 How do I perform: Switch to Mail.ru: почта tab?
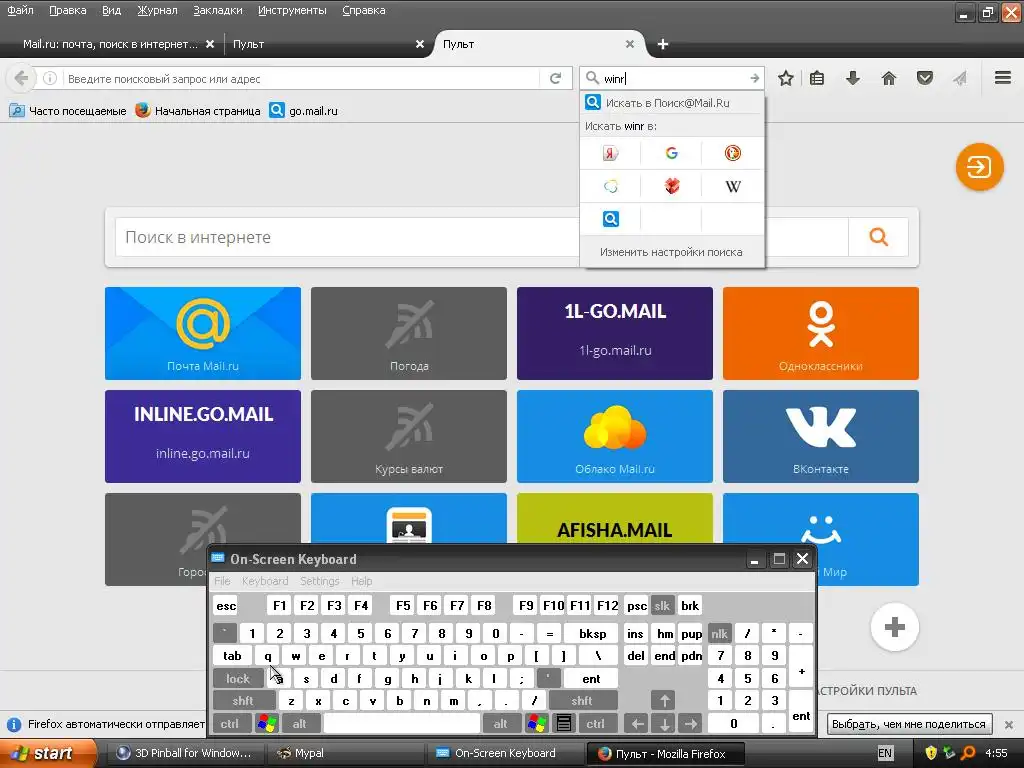tap(110, 44)
